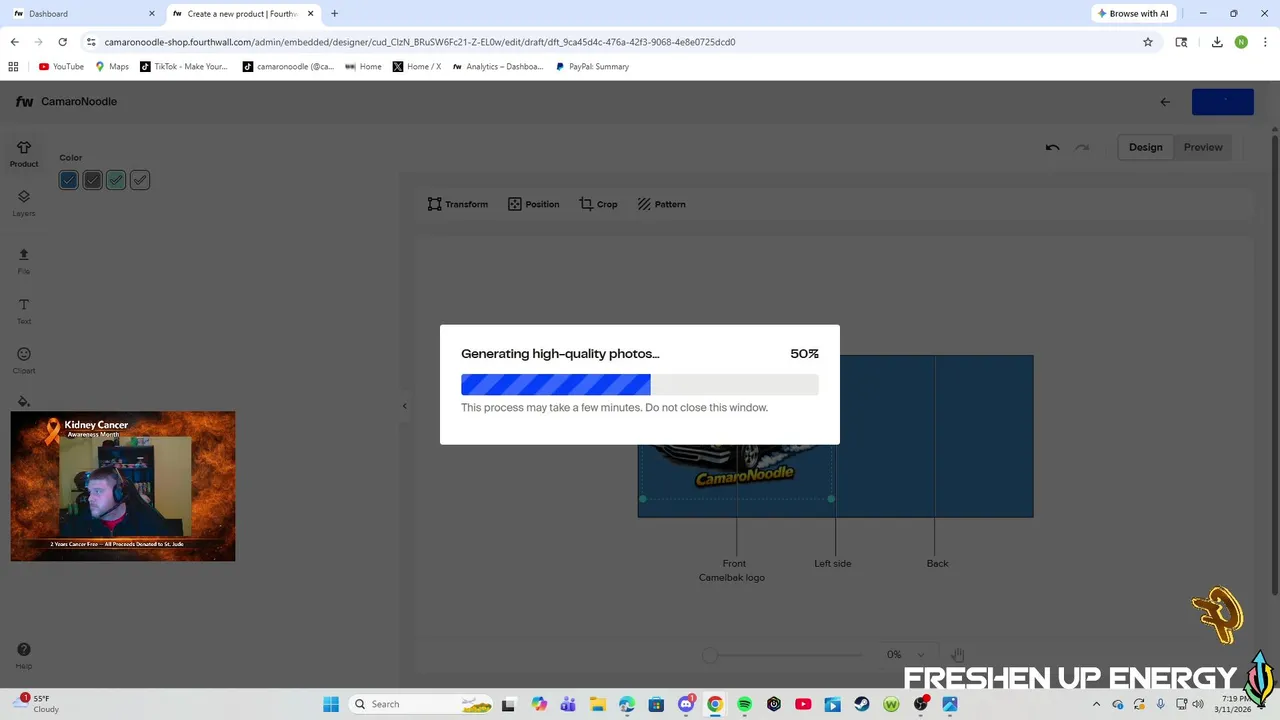1280x720 pixels.
Task: Open the Analytics Dashboard bookmark
Action: [x=498, y=67]
